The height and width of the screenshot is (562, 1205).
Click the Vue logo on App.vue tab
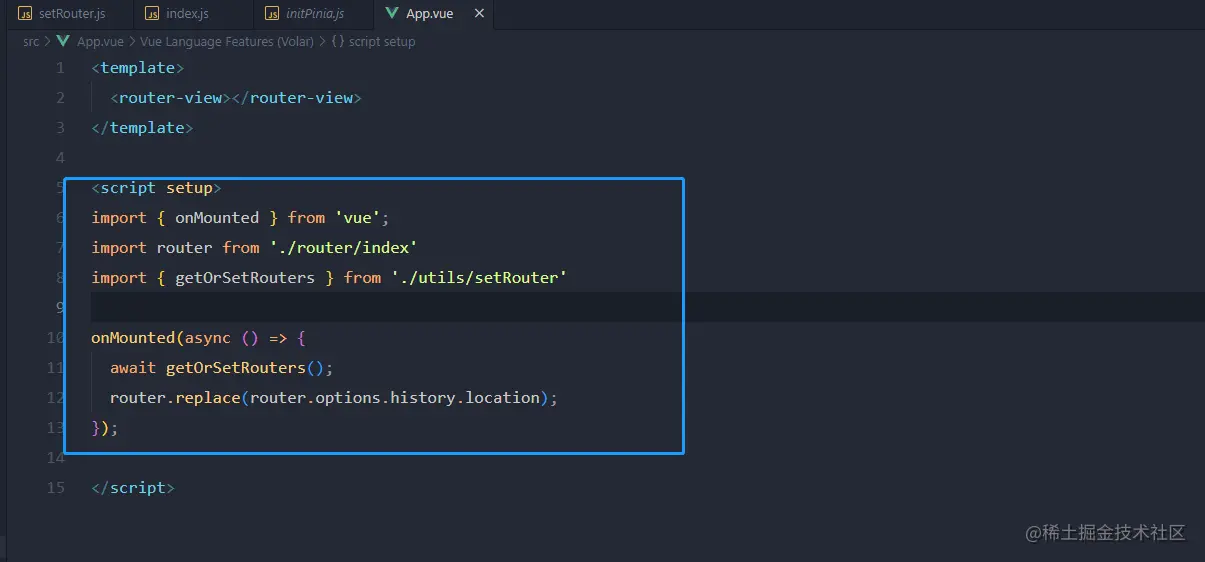pos(392,14)
